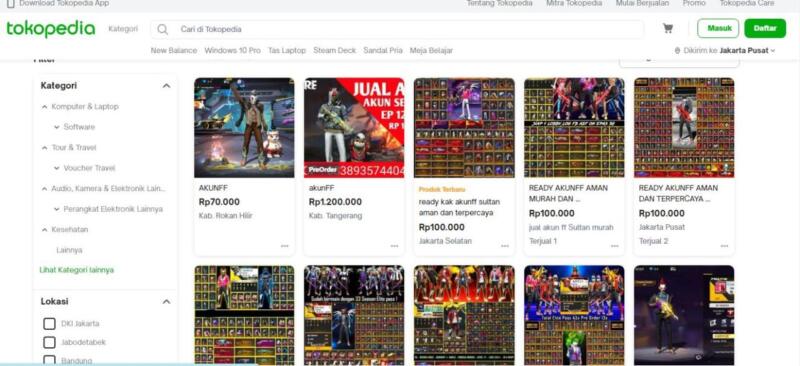Click the phone icon beside Download Tokopedia App

click(x=10, y=3)
